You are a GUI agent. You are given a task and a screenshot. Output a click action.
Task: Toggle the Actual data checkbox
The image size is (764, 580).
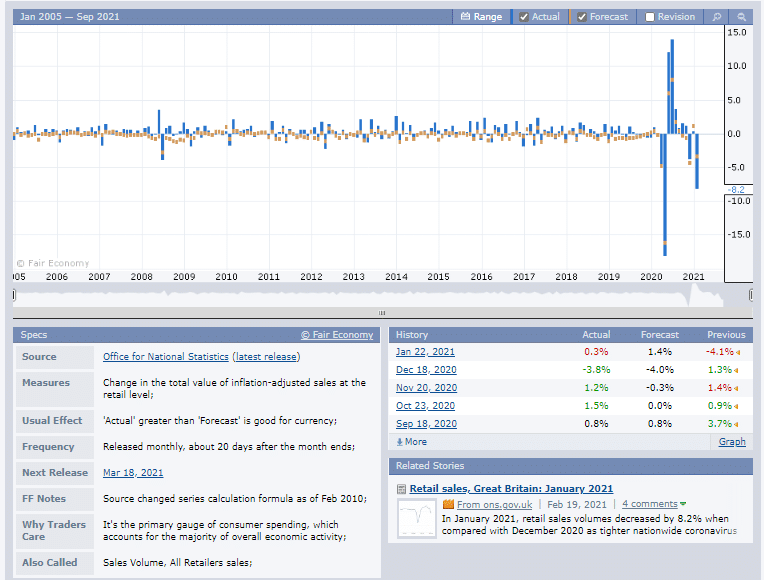(x=524, y=17)
